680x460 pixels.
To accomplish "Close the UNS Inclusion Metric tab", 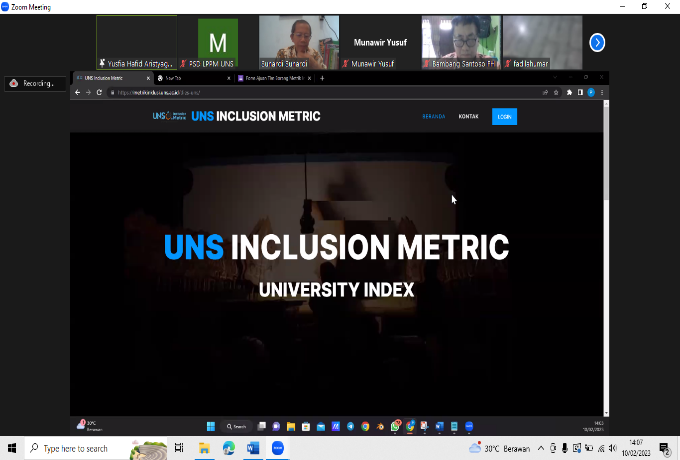I will point(148,78).
